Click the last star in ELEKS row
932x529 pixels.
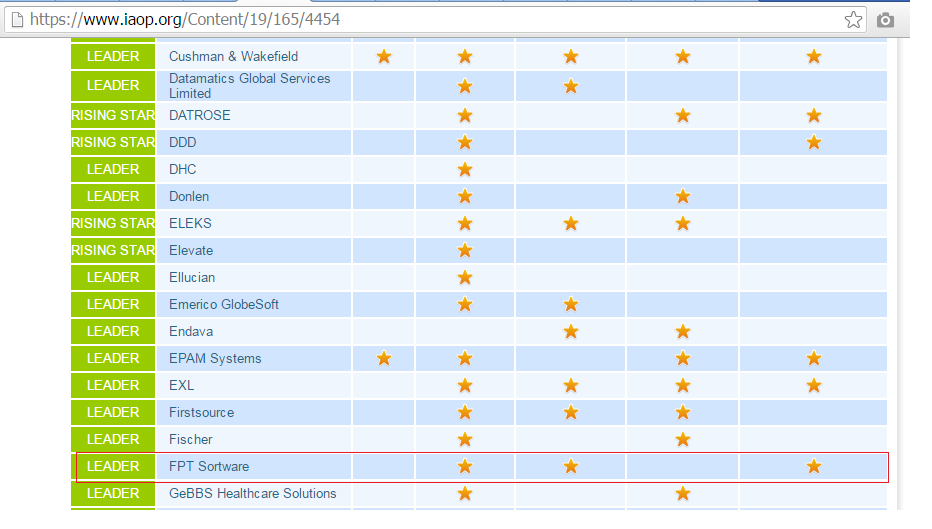(683, 223)
